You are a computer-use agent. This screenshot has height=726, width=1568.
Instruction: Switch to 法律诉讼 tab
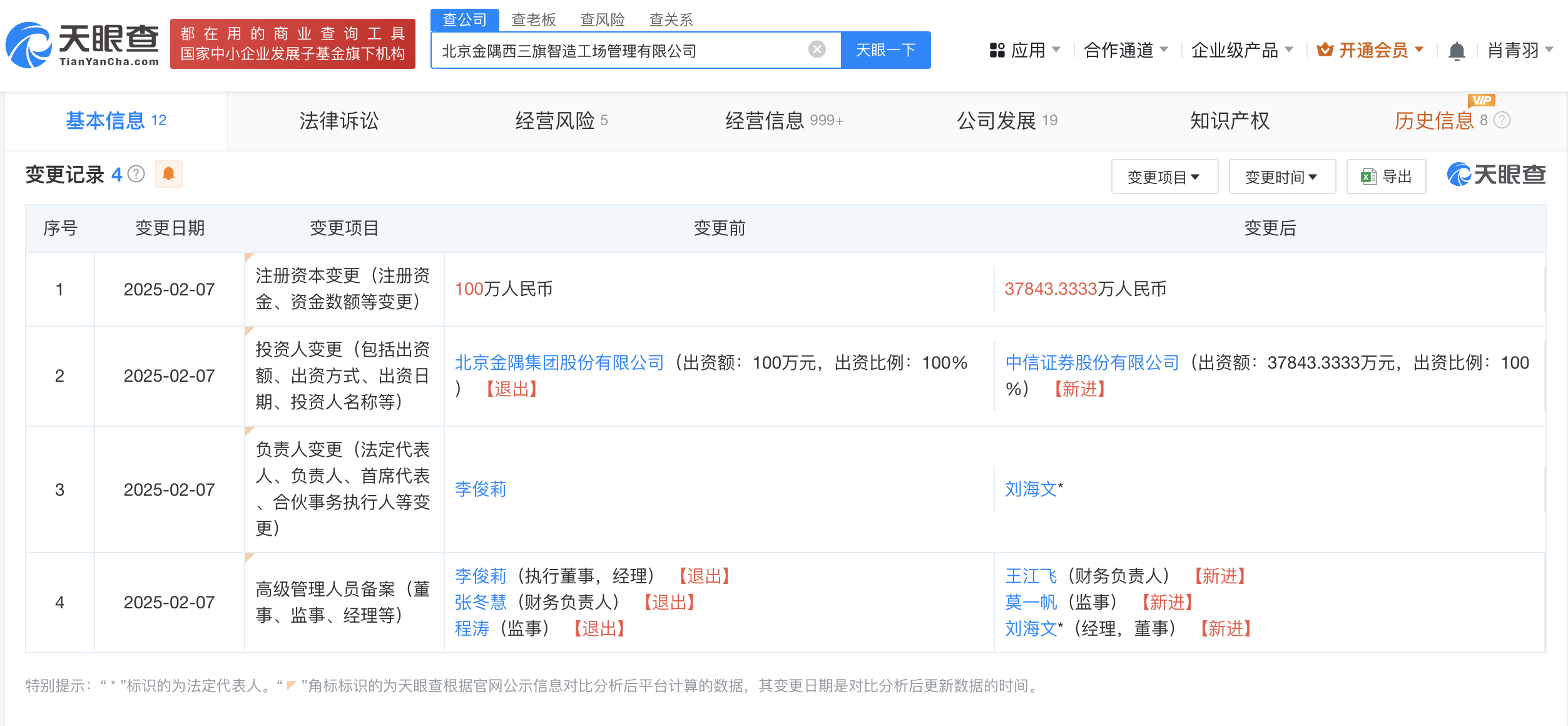click(339, 121)
